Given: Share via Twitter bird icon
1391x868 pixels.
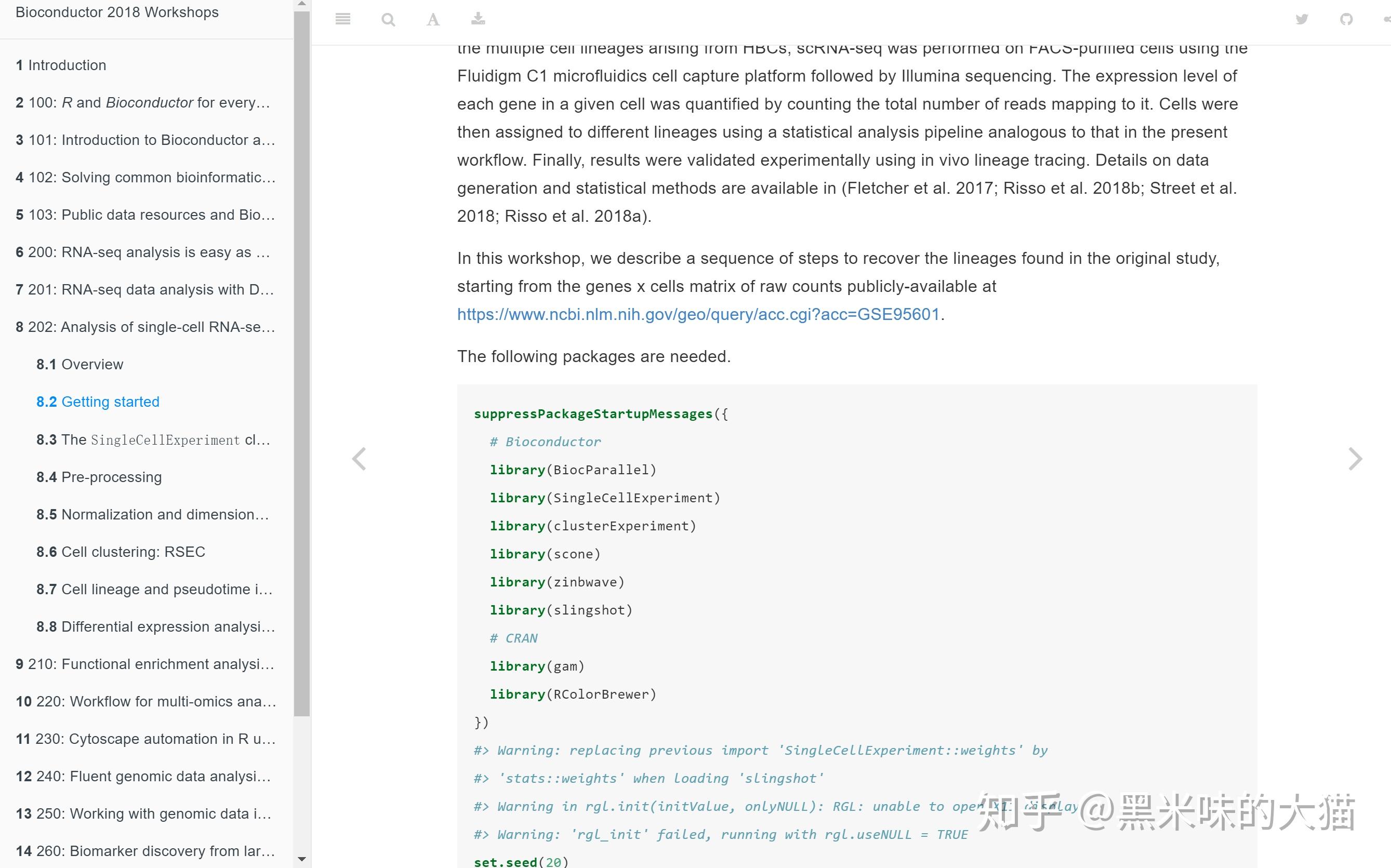Looking at the screenshot, I should (1302, 20).
